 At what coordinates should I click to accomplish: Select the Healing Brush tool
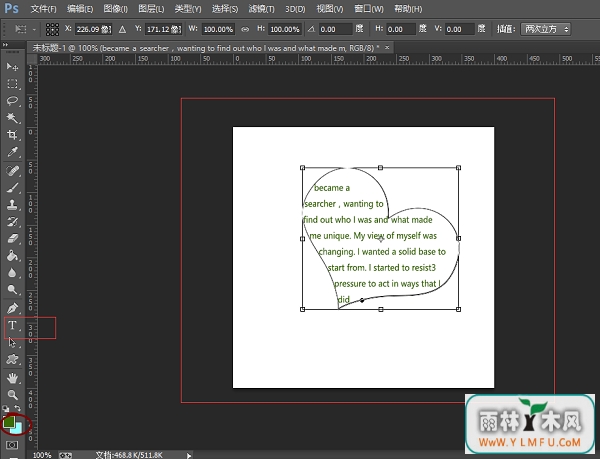[x=12, y=170]
